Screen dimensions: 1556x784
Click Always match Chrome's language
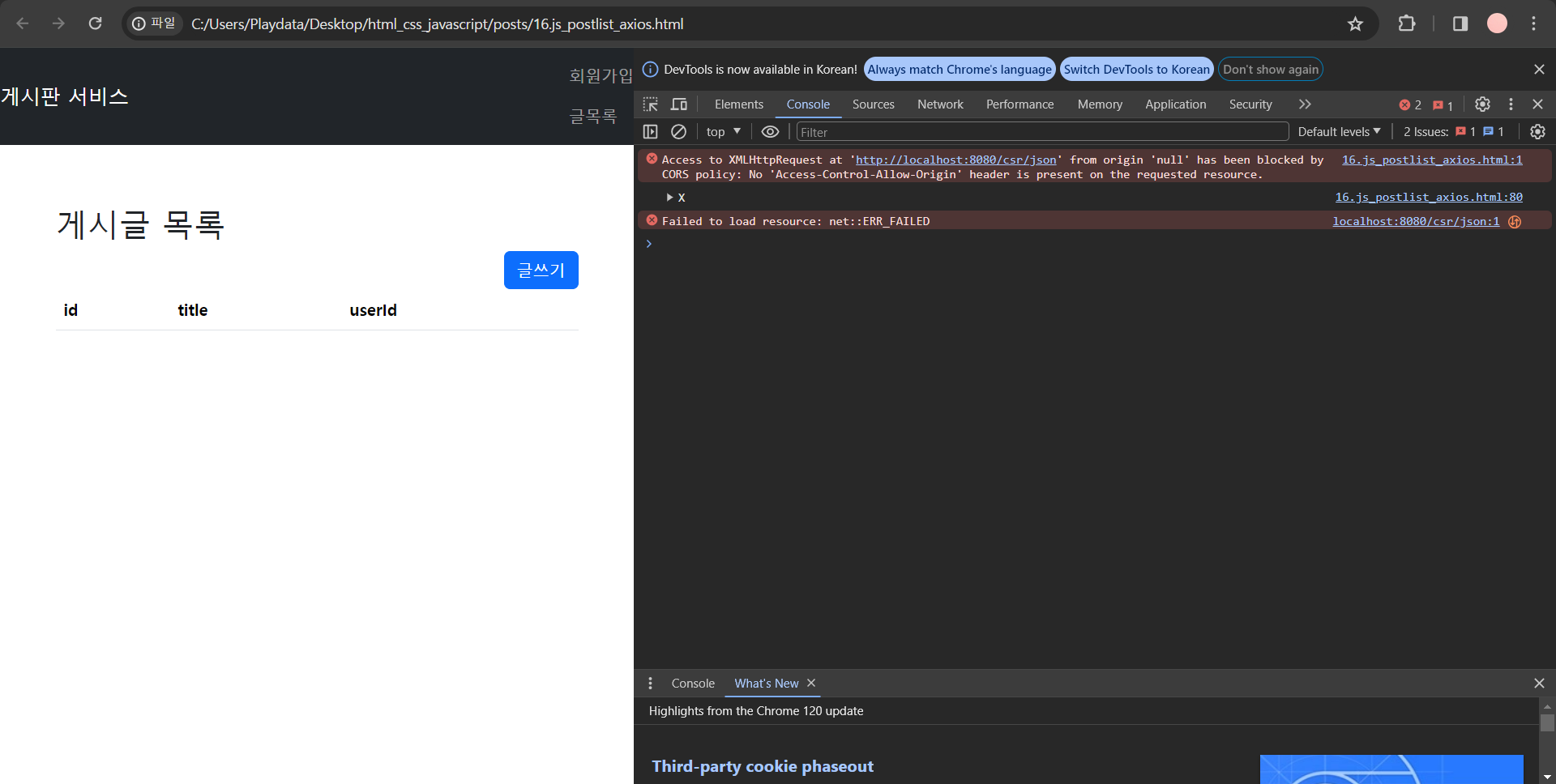960,70
